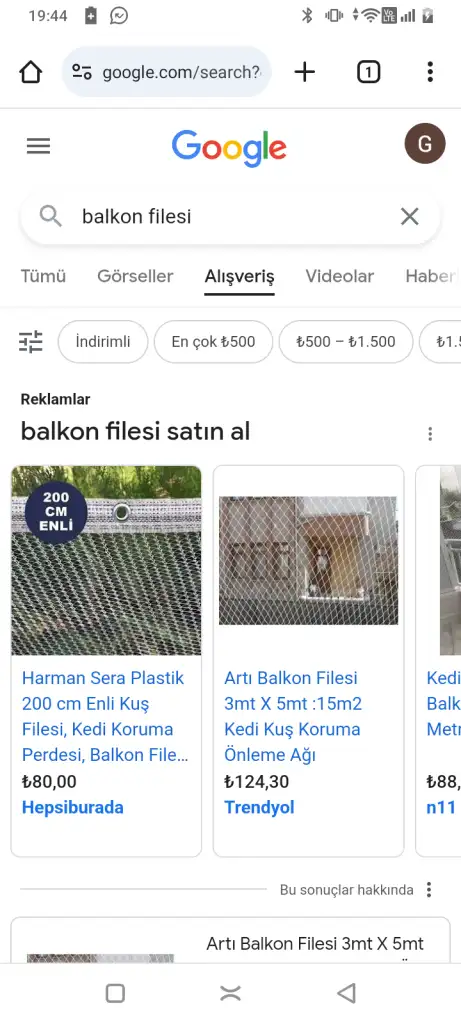
Task: Open the G account avatar
Action: pyautogui.click(x=425, y=144)
